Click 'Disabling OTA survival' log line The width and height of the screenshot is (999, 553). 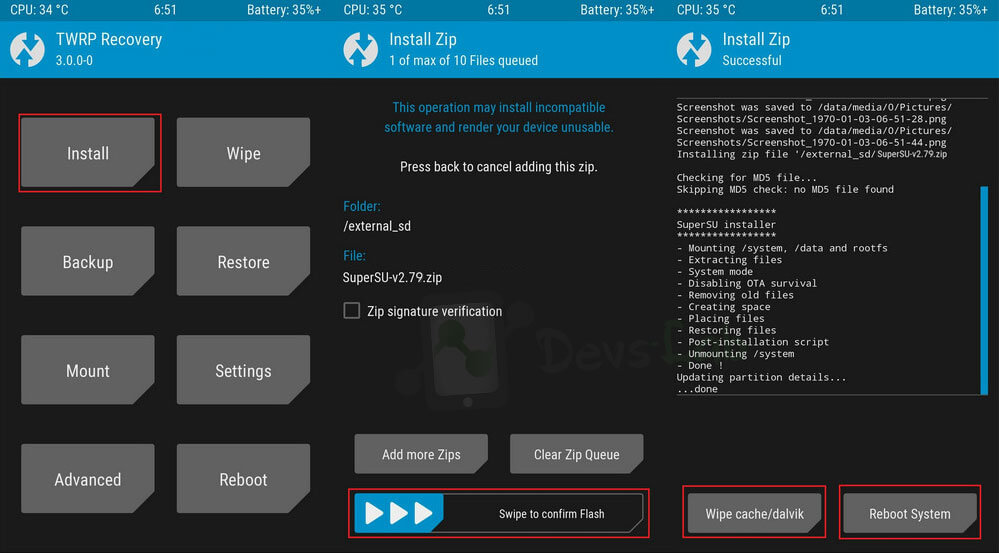tap(747, 283)
